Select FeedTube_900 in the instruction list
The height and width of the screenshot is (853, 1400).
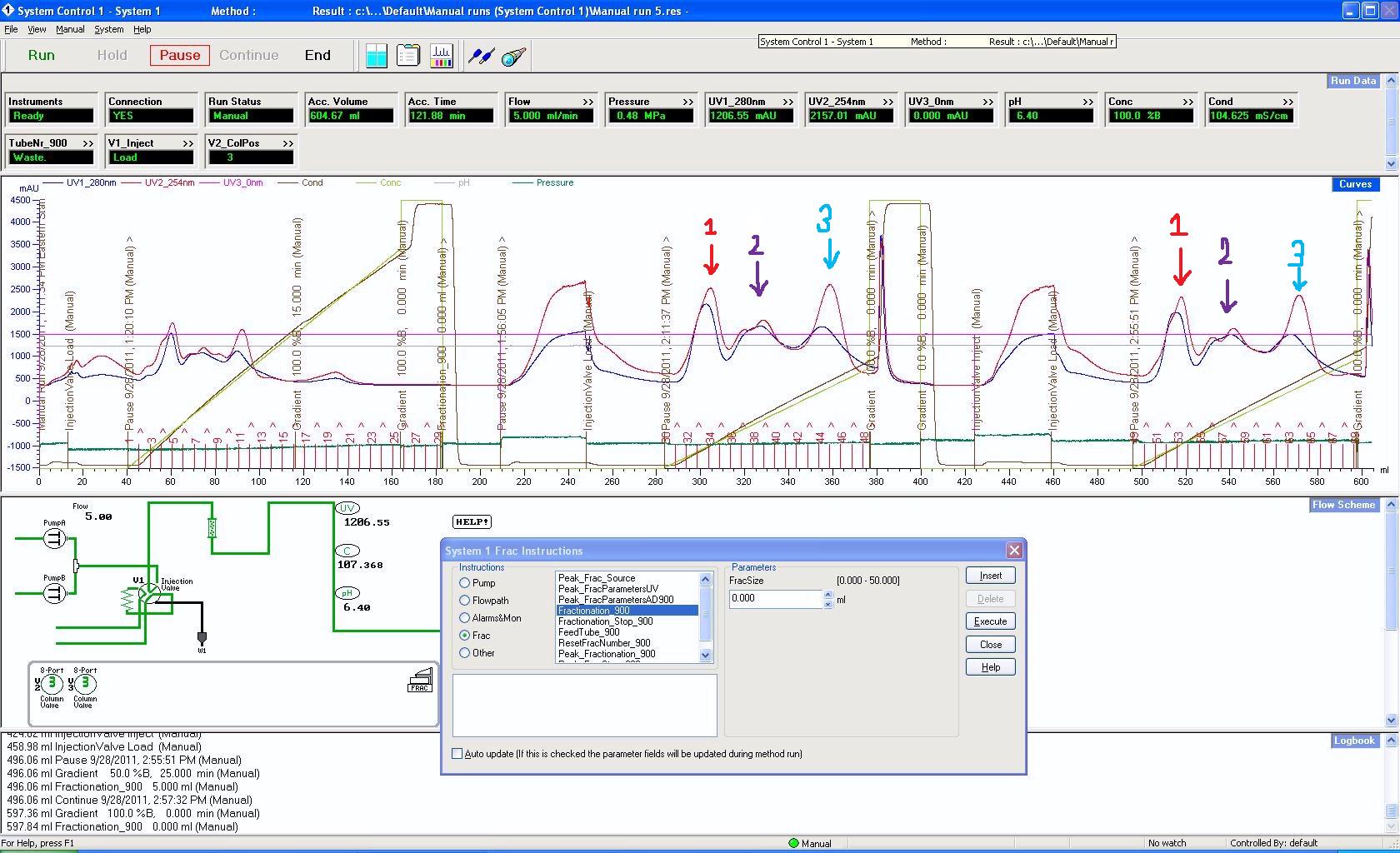pos(588,632)
